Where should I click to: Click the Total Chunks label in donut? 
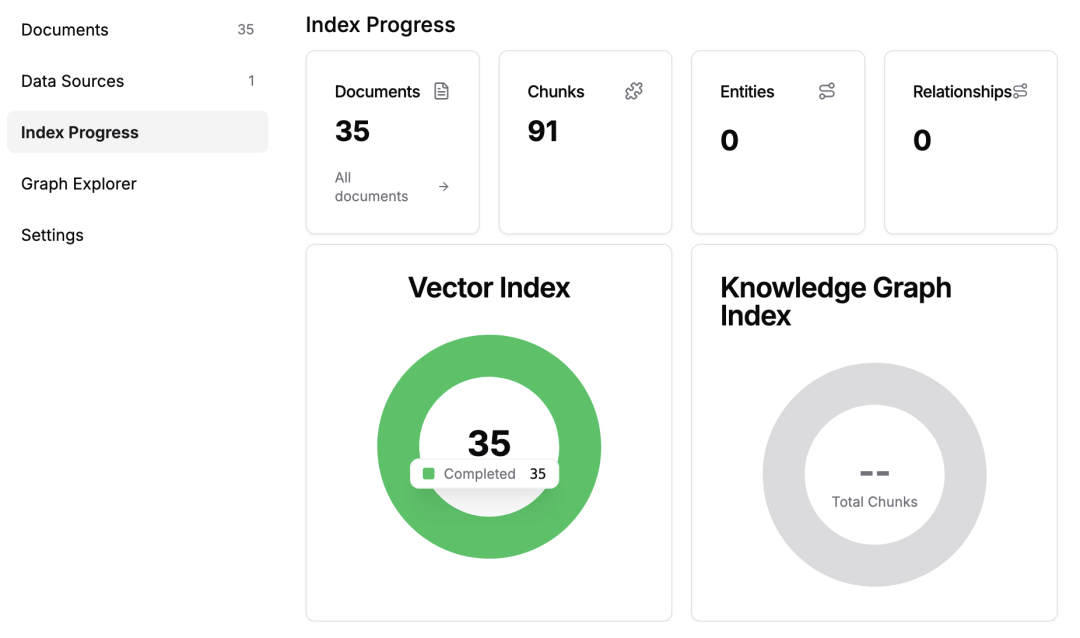tap(874, 502)
